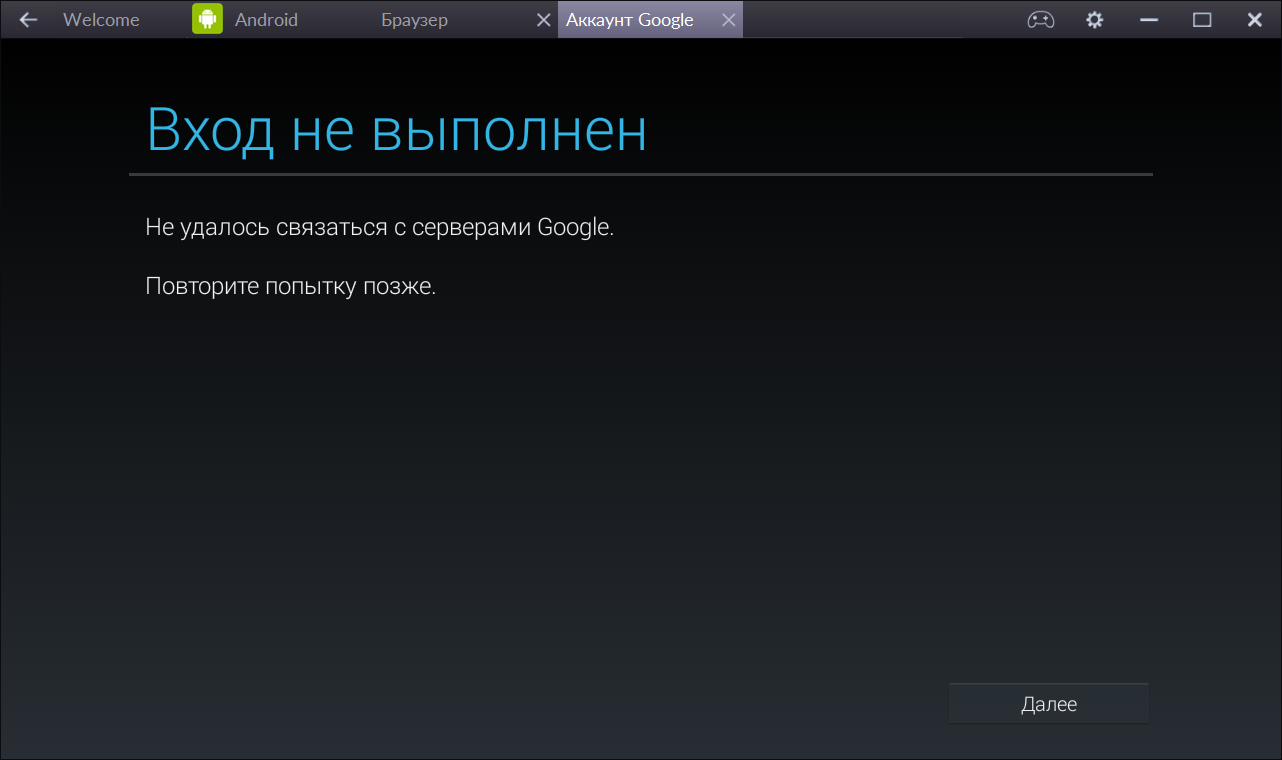
Task: Click the heading 'Вход не выполнен'
Action: coord(397,130)
